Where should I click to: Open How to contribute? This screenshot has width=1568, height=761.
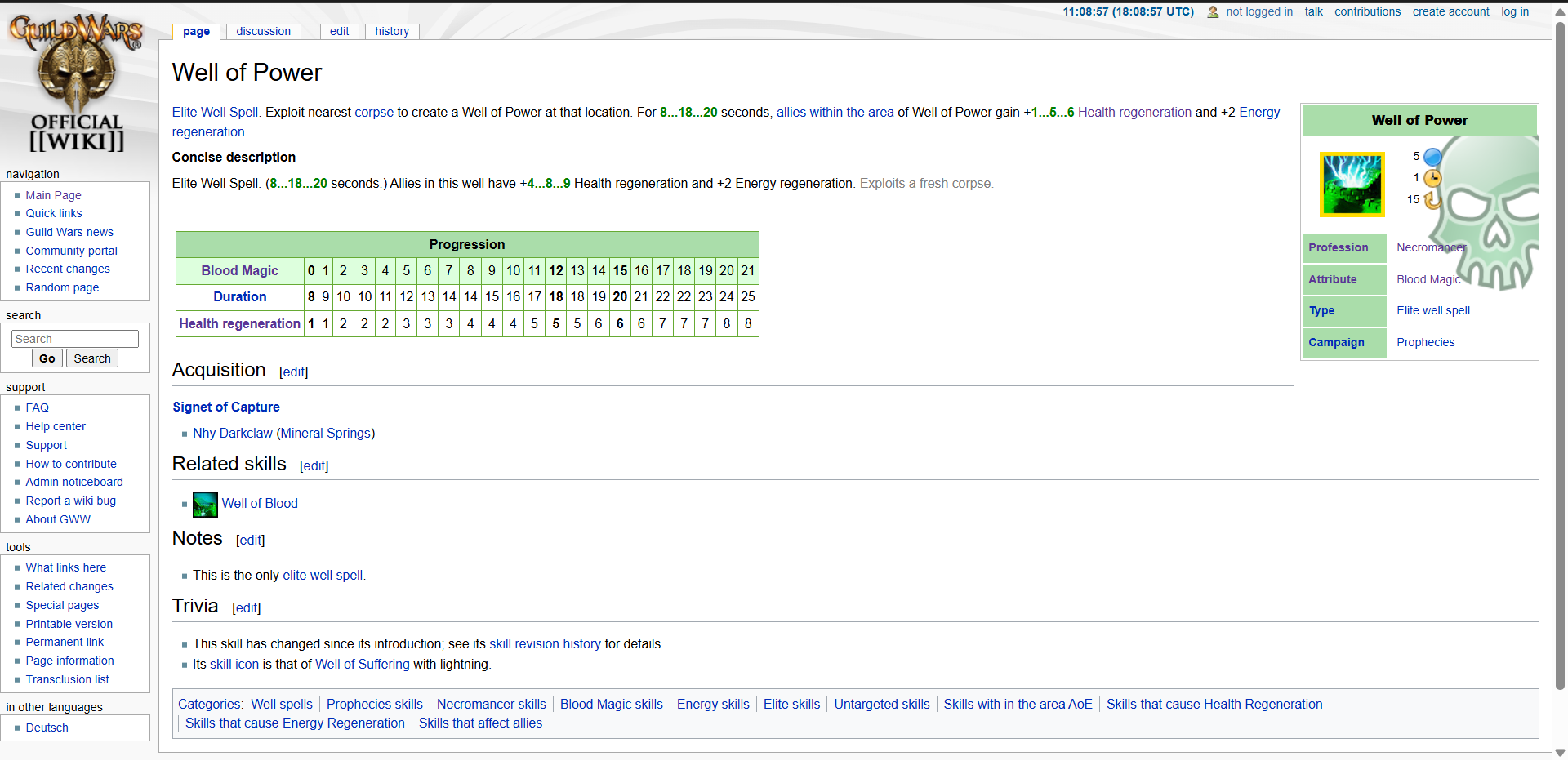pos(71,464)
